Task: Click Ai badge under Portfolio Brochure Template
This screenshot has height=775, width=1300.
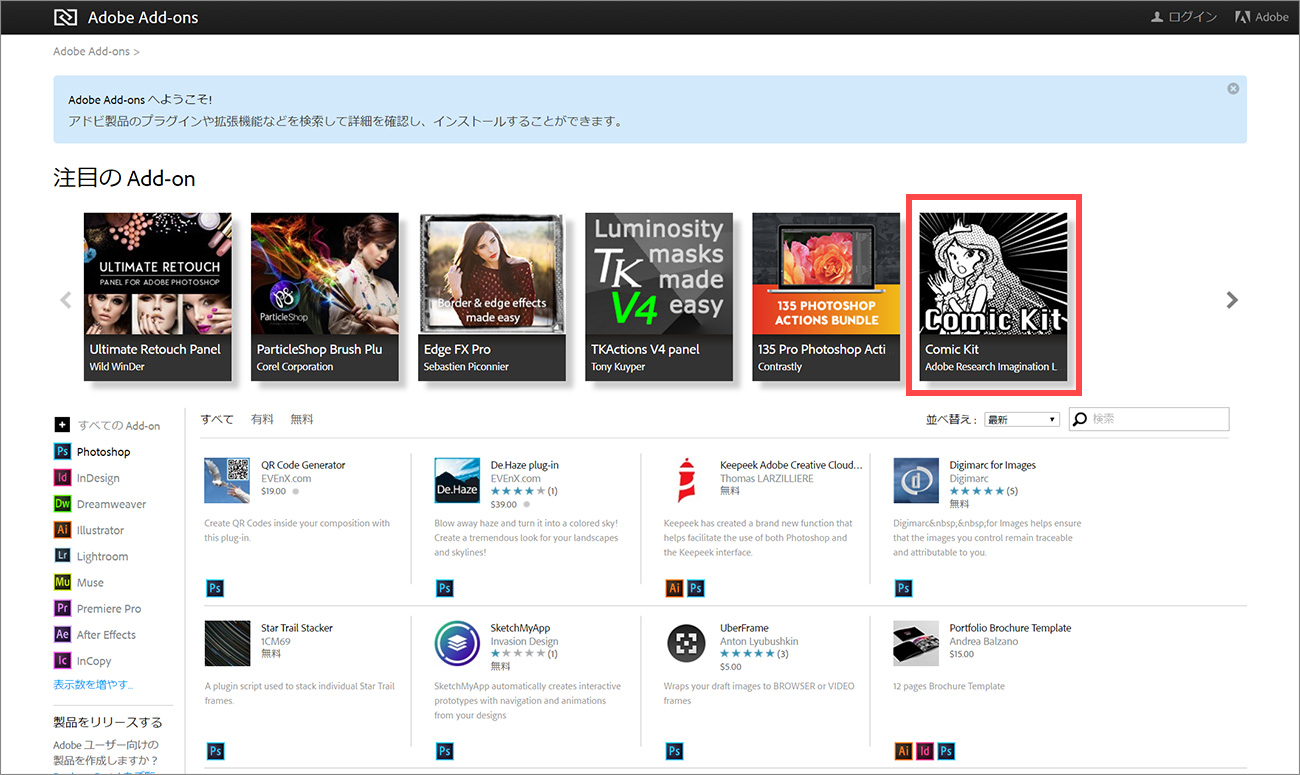Action: pyautogui.click(x=903, y=751)
